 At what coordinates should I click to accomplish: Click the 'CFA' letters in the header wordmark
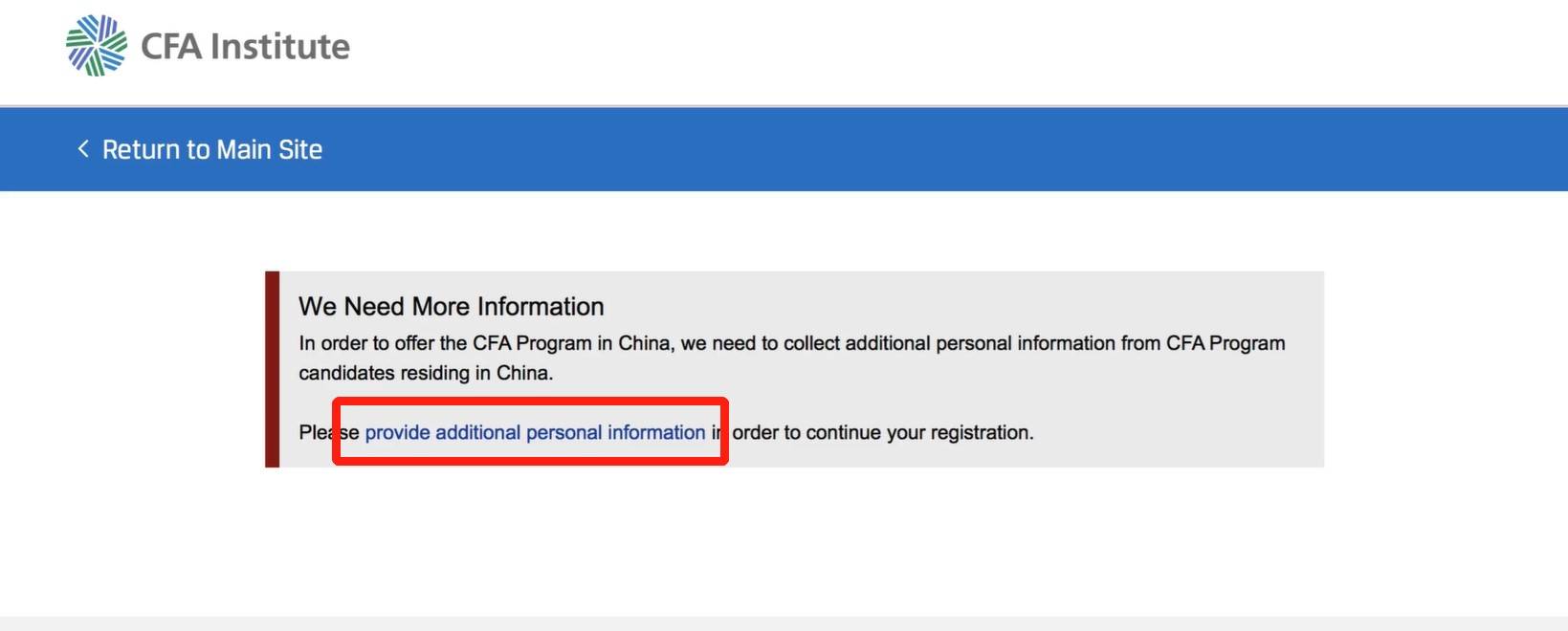pos(170,47)
